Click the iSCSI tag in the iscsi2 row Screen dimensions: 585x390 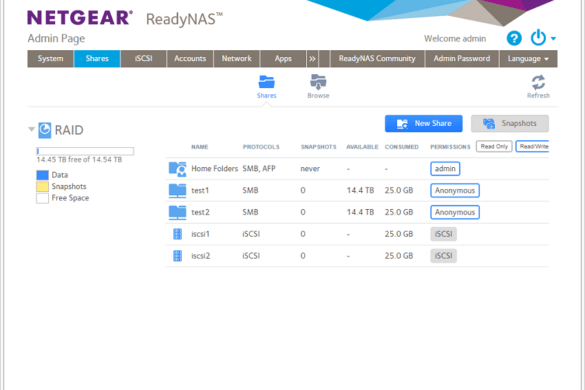tap(443, 256)
